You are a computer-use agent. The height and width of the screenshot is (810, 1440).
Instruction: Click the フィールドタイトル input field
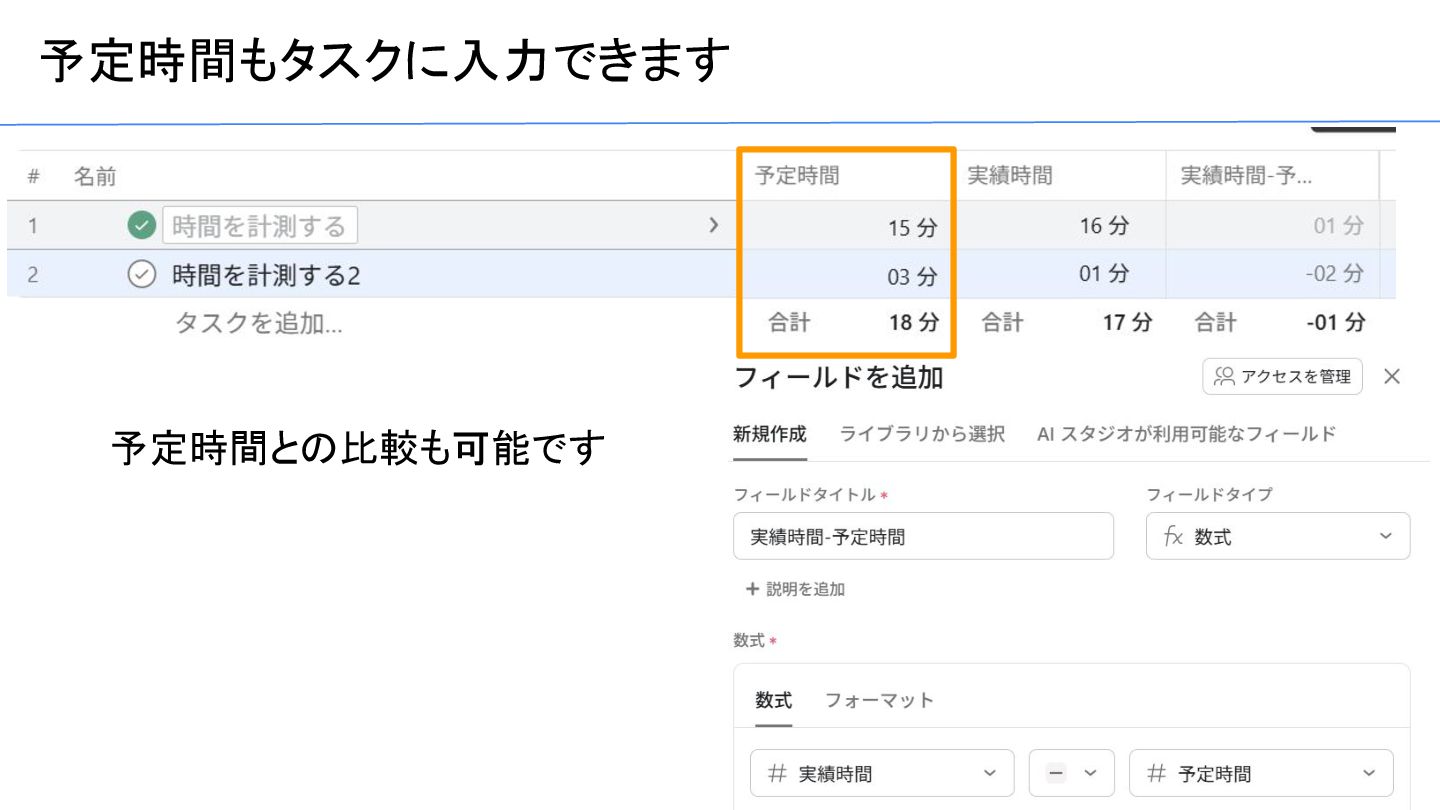[x=922, y=537]
